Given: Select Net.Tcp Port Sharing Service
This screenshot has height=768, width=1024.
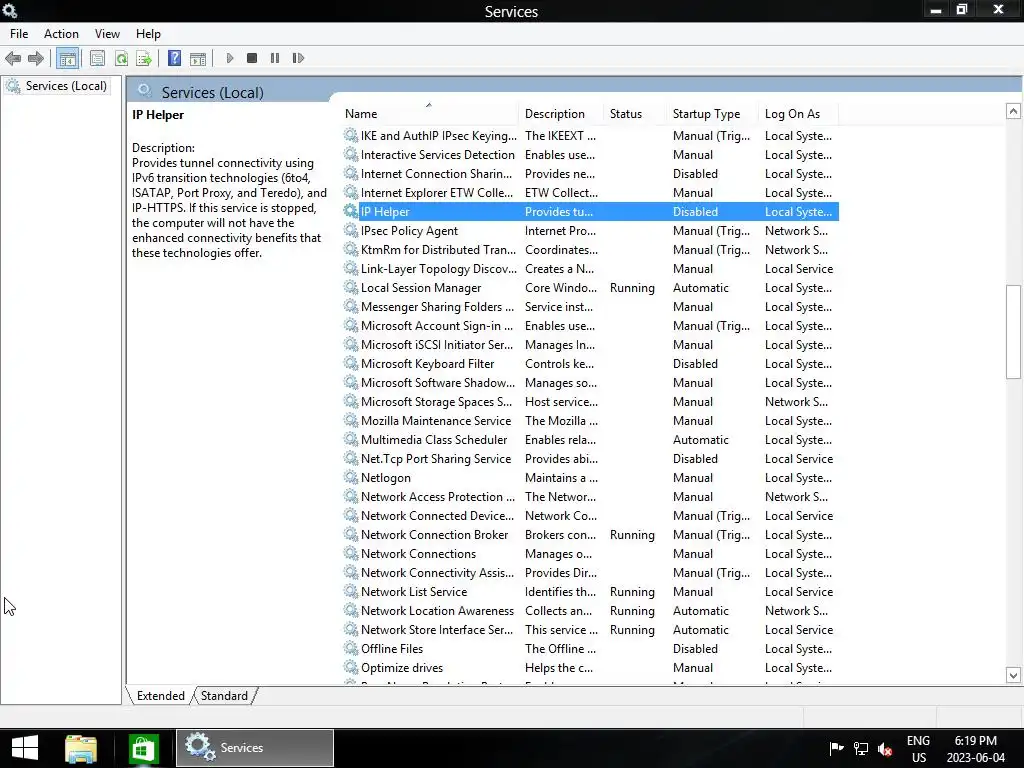Looking at the screenshot, I should tap(590, 458).
